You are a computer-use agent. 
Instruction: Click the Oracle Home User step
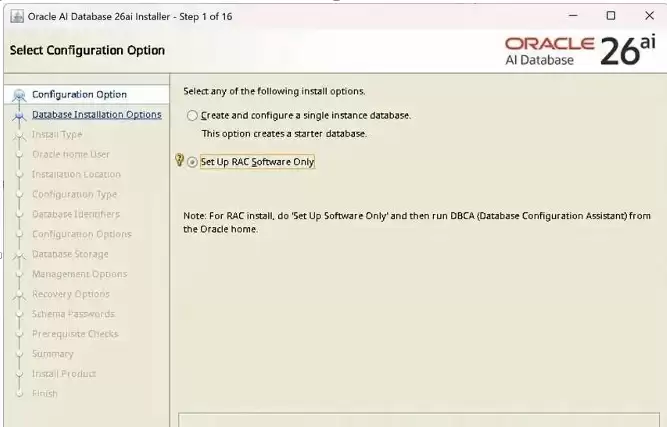[71, 154]
